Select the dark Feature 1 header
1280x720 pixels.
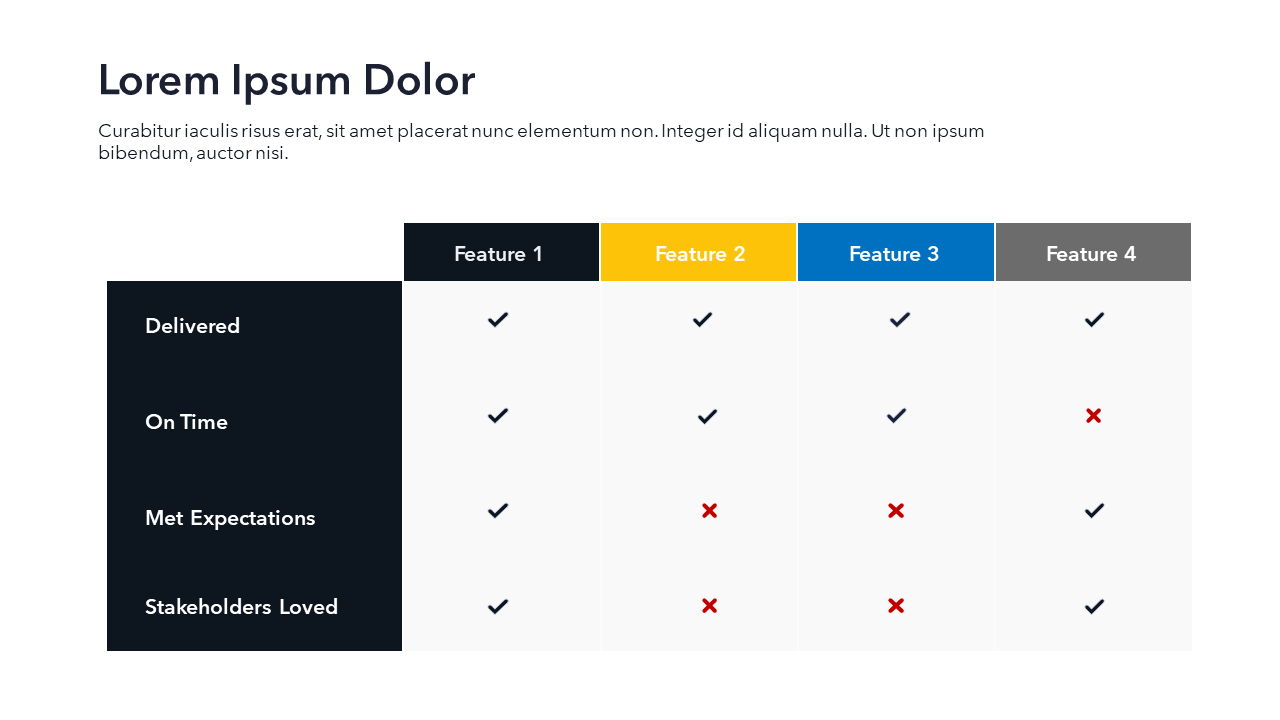point(500,253)
